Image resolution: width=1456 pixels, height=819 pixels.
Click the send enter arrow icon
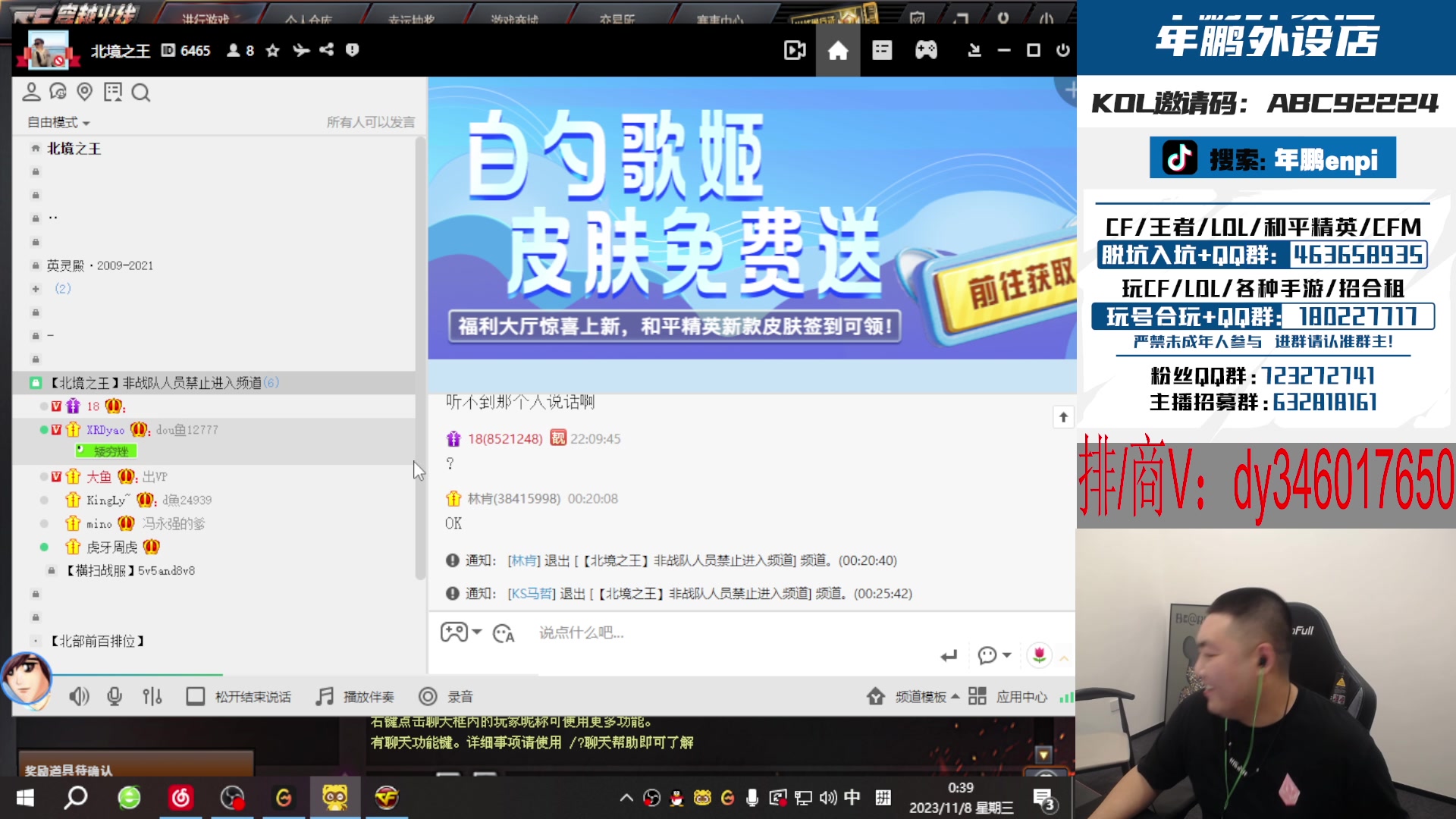pos(949,656)
